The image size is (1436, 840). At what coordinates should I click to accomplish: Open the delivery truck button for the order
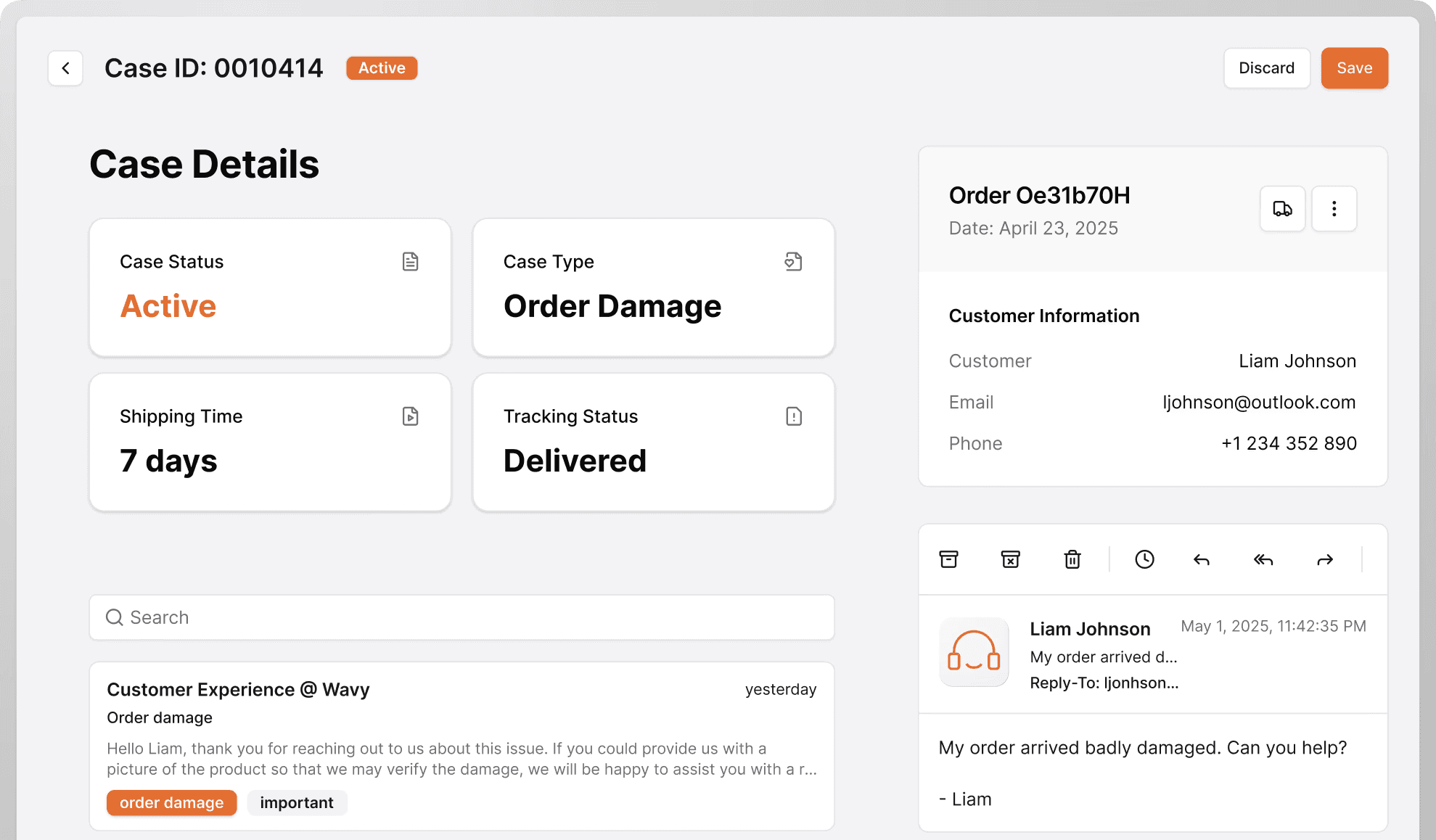click(1282, 209)
